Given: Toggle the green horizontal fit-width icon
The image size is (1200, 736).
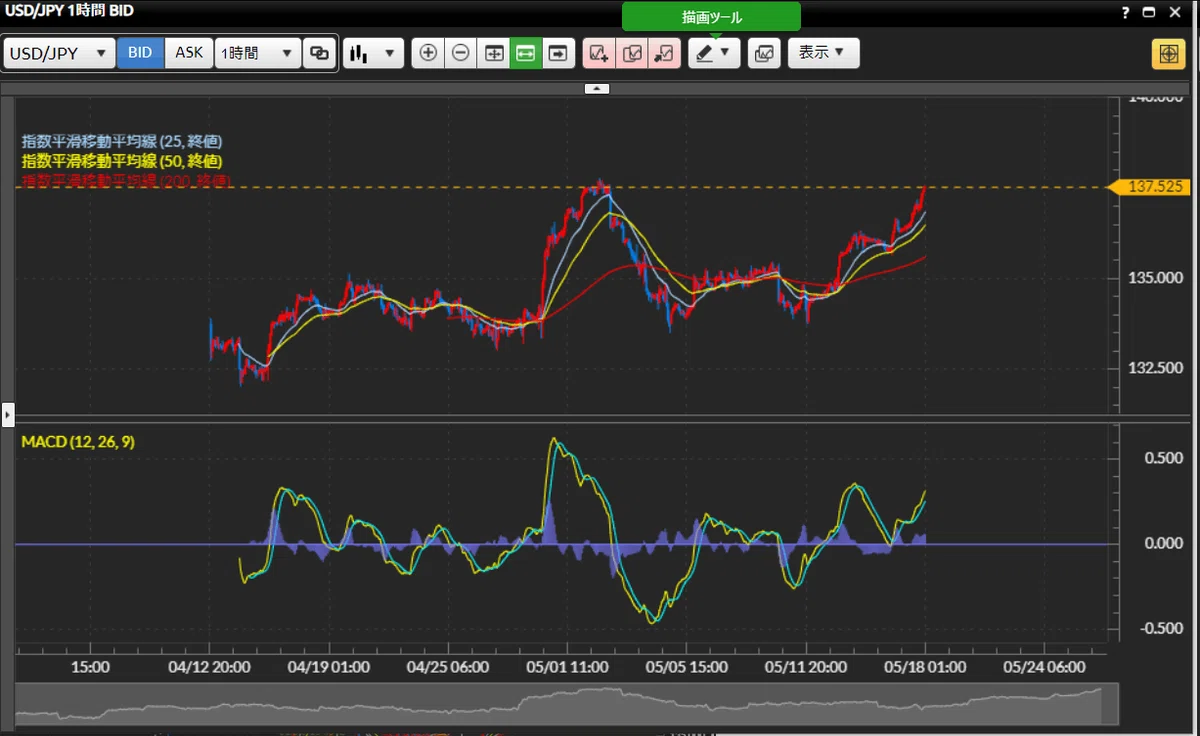Looking at the screenshot, I should pos(526,53).
